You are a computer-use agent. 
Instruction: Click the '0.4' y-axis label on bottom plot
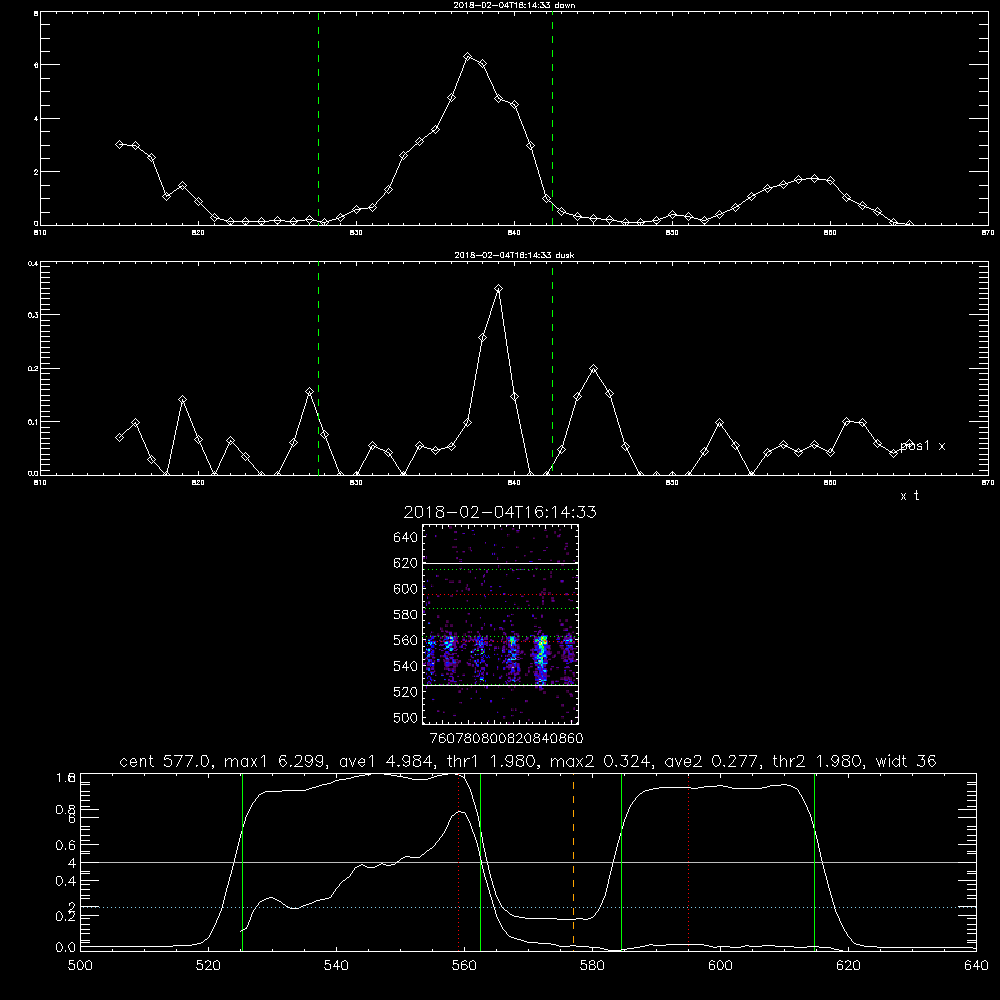coord(66,881)
